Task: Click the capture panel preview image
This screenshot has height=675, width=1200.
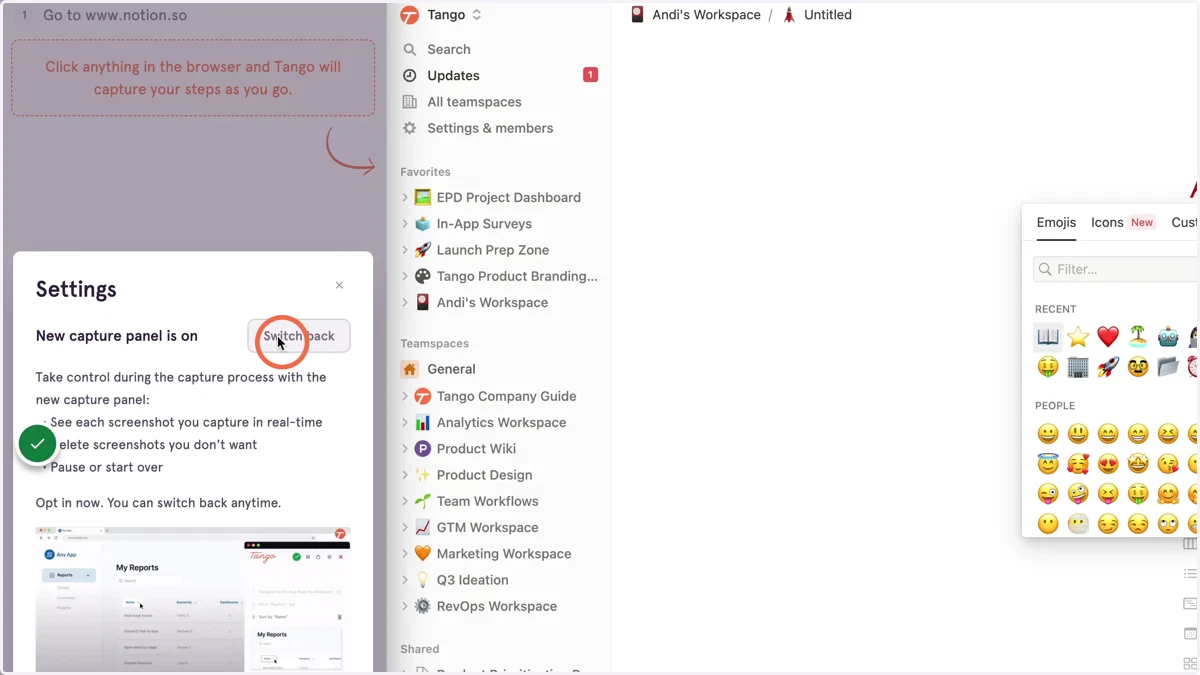Action: (193, 599)
